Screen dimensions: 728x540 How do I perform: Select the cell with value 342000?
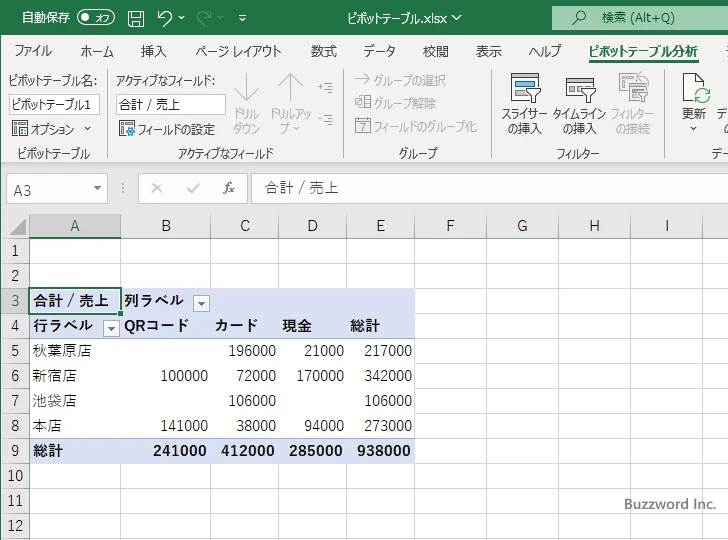[x=381, y=376]
